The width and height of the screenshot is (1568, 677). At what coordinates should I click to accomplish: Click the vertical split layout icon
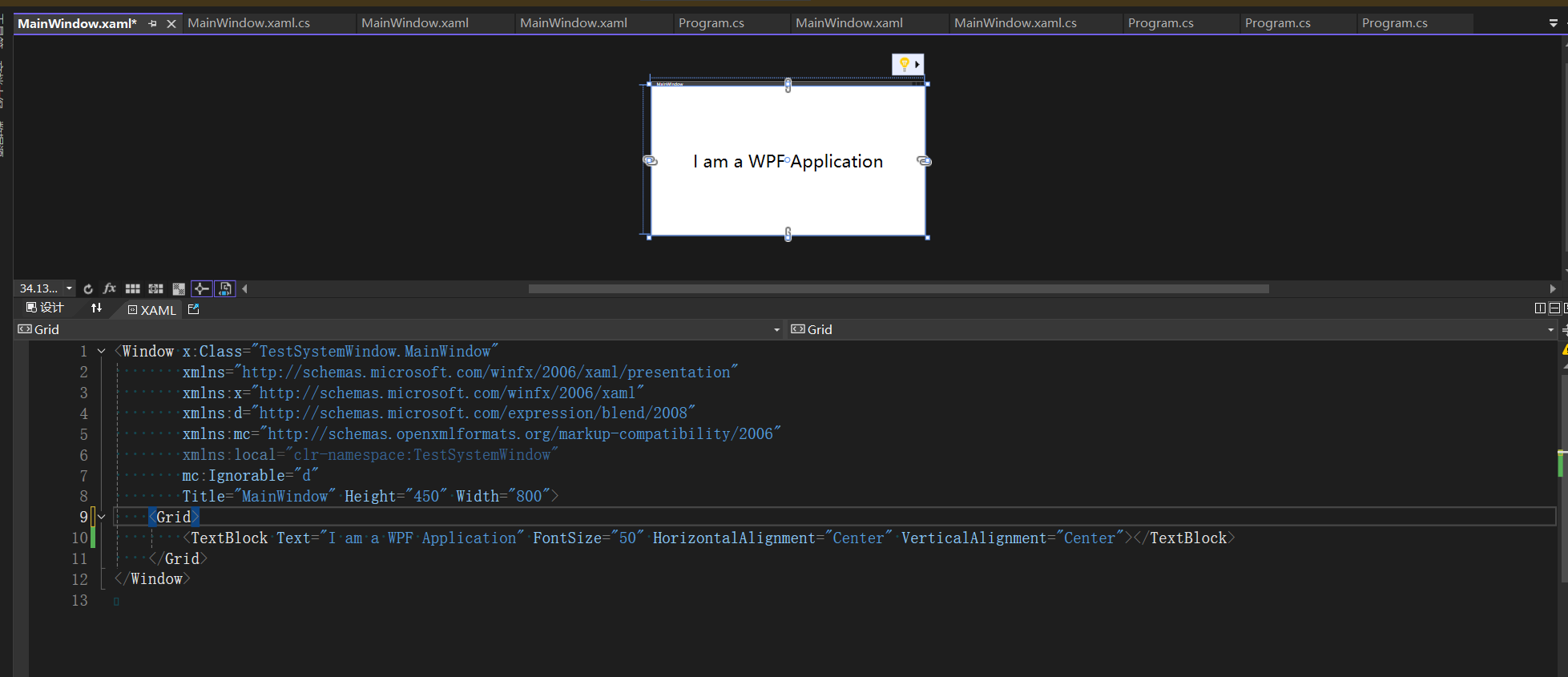[x=1540, y=308]
